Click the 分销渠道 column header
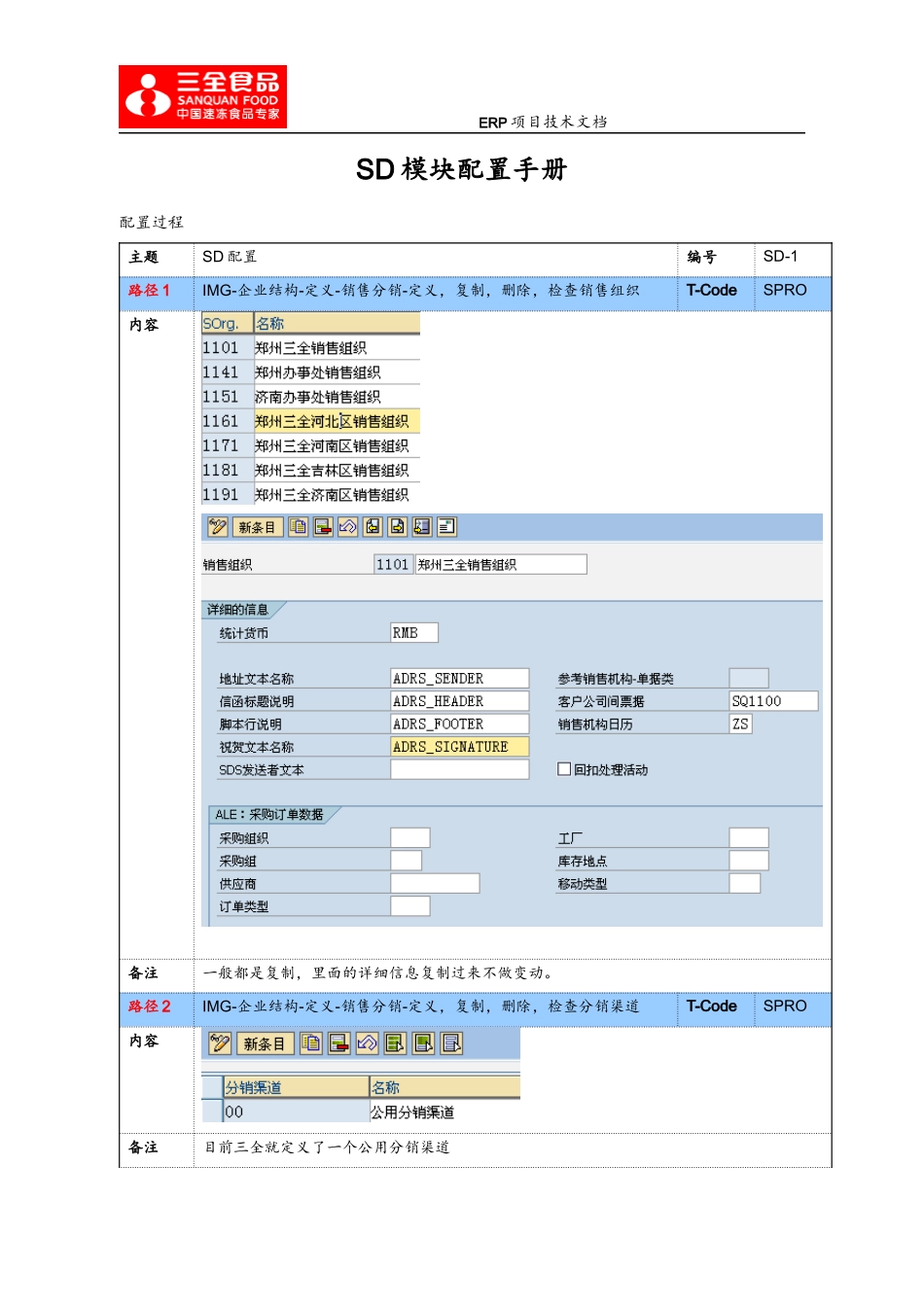Viewport: 924px width, 1307px height. (x=296, y=1087)
